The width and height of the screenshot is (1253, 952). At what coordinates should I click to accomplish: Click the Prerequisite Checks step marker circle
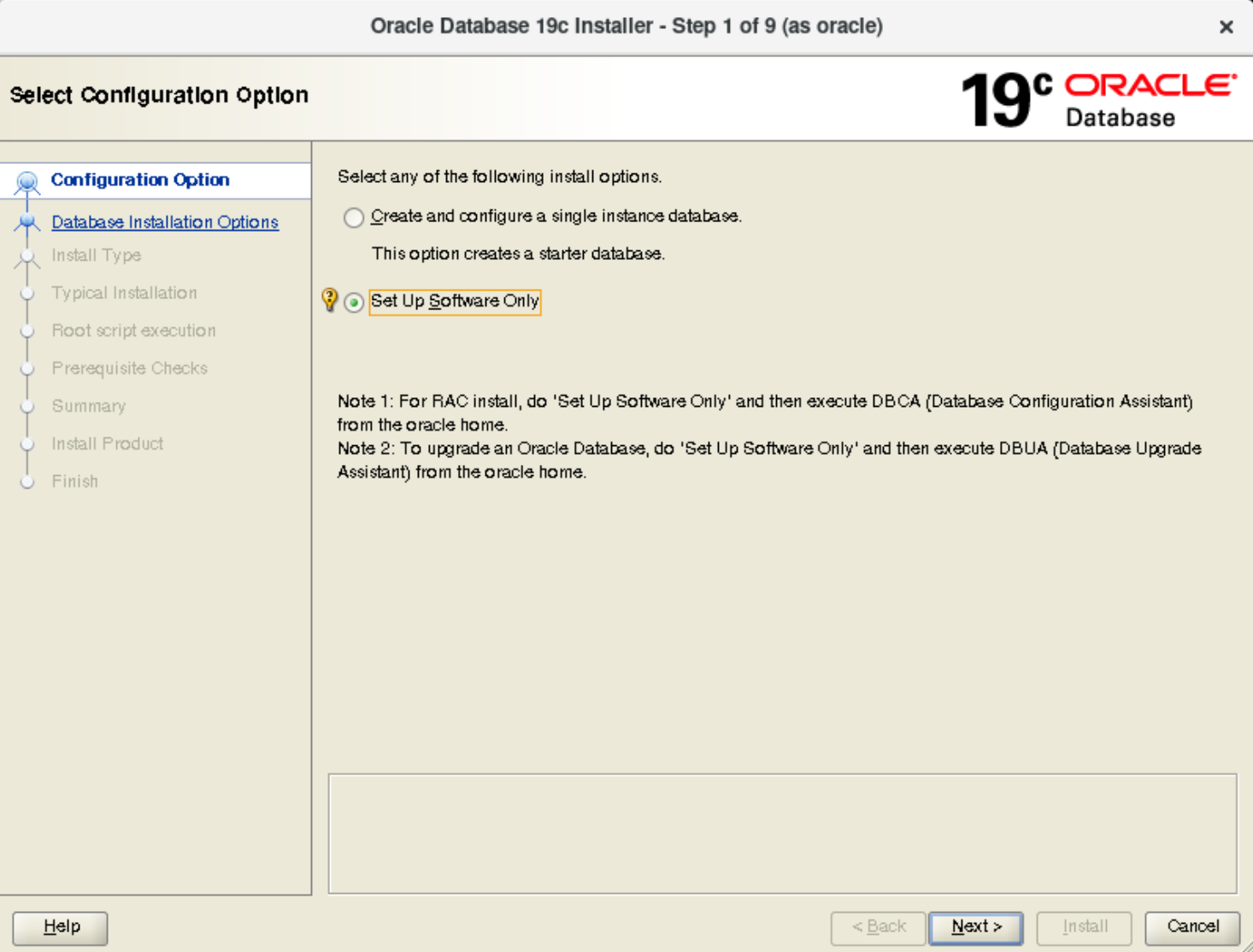27,369
